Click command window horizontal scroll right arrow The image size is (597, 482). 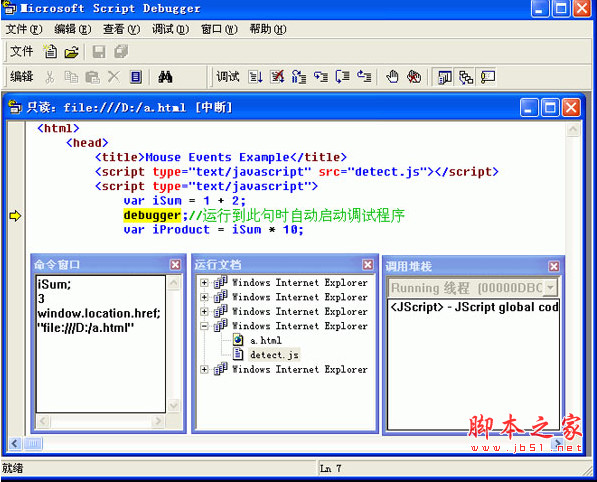pos(157,421)
